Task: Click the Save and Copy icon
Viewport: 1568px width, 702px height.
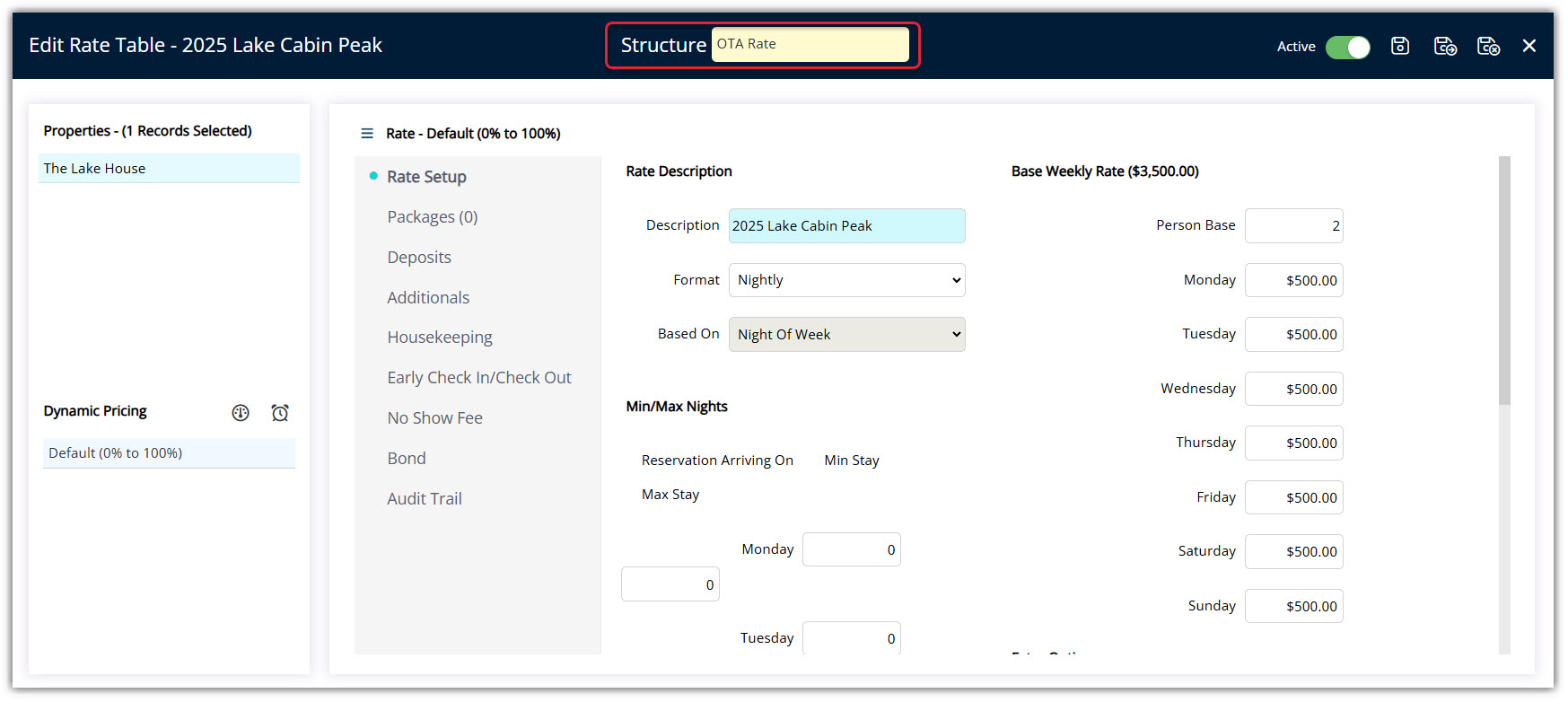Action: click(1445, 46)
